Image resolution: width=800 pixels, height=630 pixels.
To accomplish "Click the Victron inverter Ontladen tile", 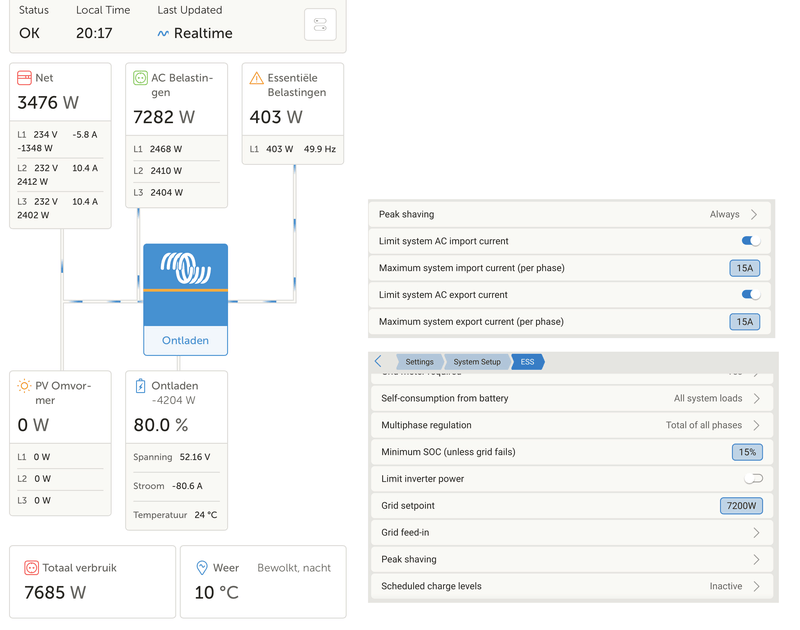I will (x=185, y=299).
